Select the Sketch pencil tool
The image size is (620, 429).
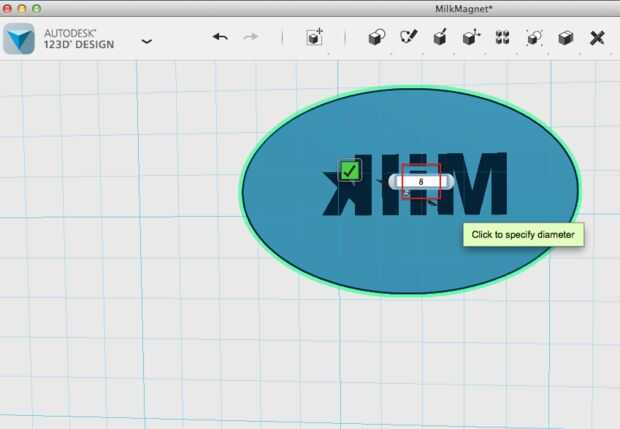click(x=408, y=37)
